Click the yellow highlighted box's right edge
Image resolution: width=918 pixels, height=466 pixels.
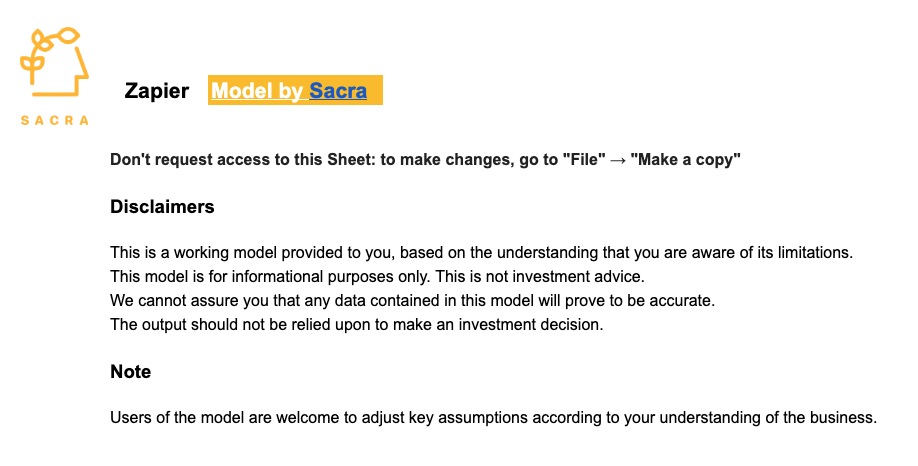pos(381,90)
